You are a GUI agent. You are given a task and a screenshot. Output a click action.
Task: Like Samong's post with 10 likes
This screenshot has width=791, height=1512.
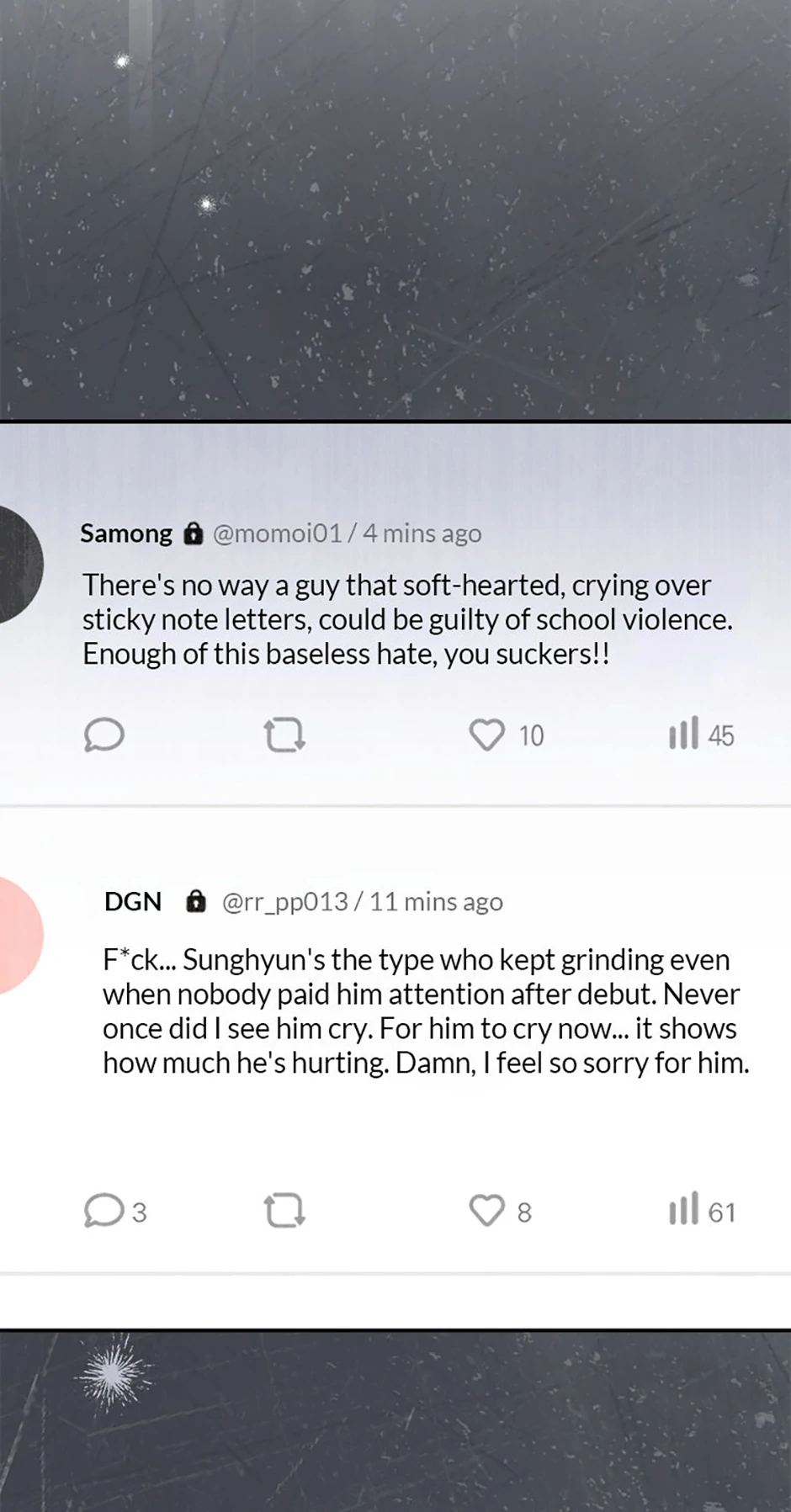tap(487, 735)
